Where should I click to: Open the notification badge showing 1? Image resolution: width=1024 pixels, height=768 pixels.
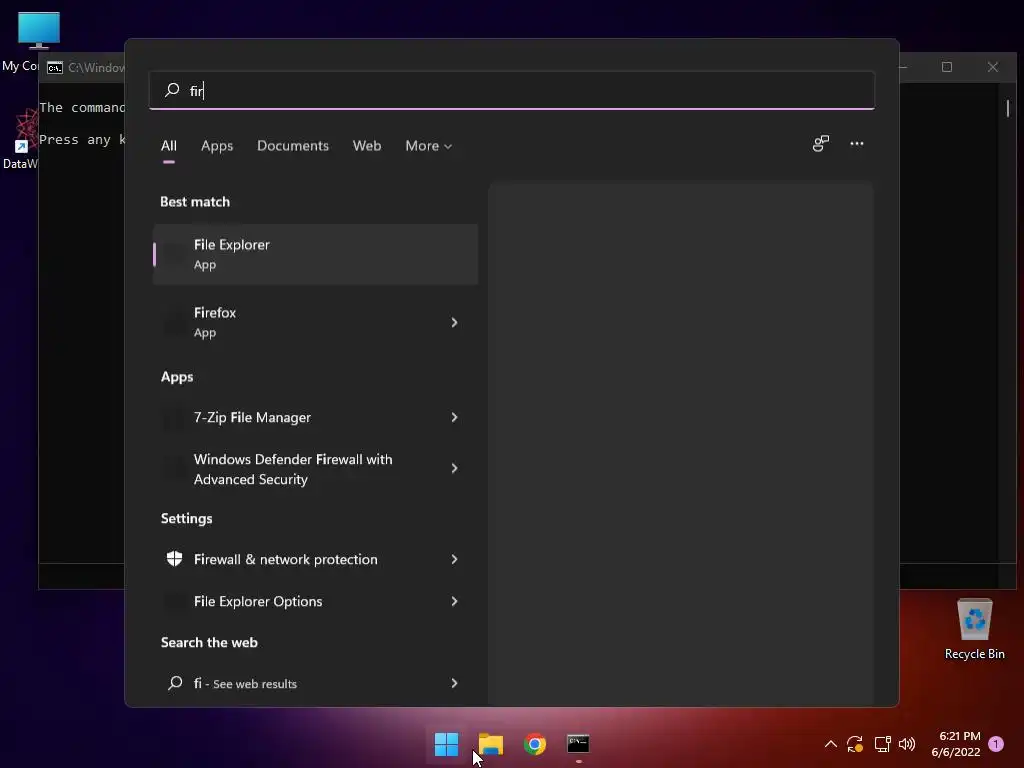[996, 744]
